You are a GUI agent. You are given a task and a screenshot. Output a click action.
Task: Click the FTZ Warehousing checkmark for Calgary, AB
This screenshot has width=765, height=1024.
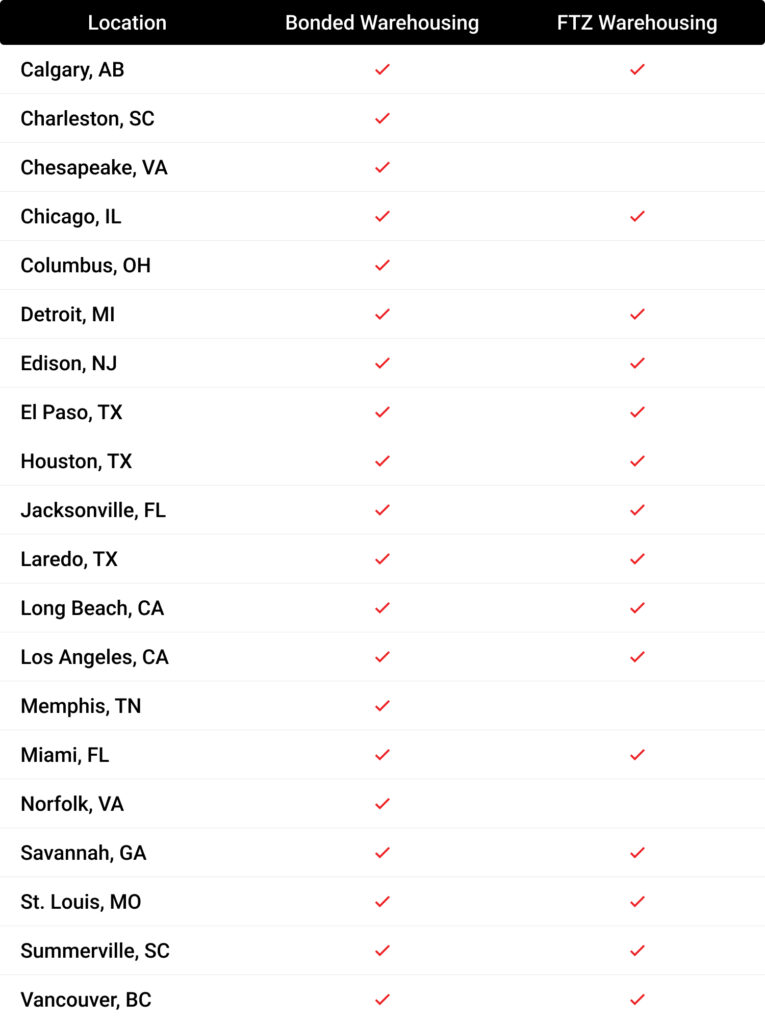click(637, 69)
